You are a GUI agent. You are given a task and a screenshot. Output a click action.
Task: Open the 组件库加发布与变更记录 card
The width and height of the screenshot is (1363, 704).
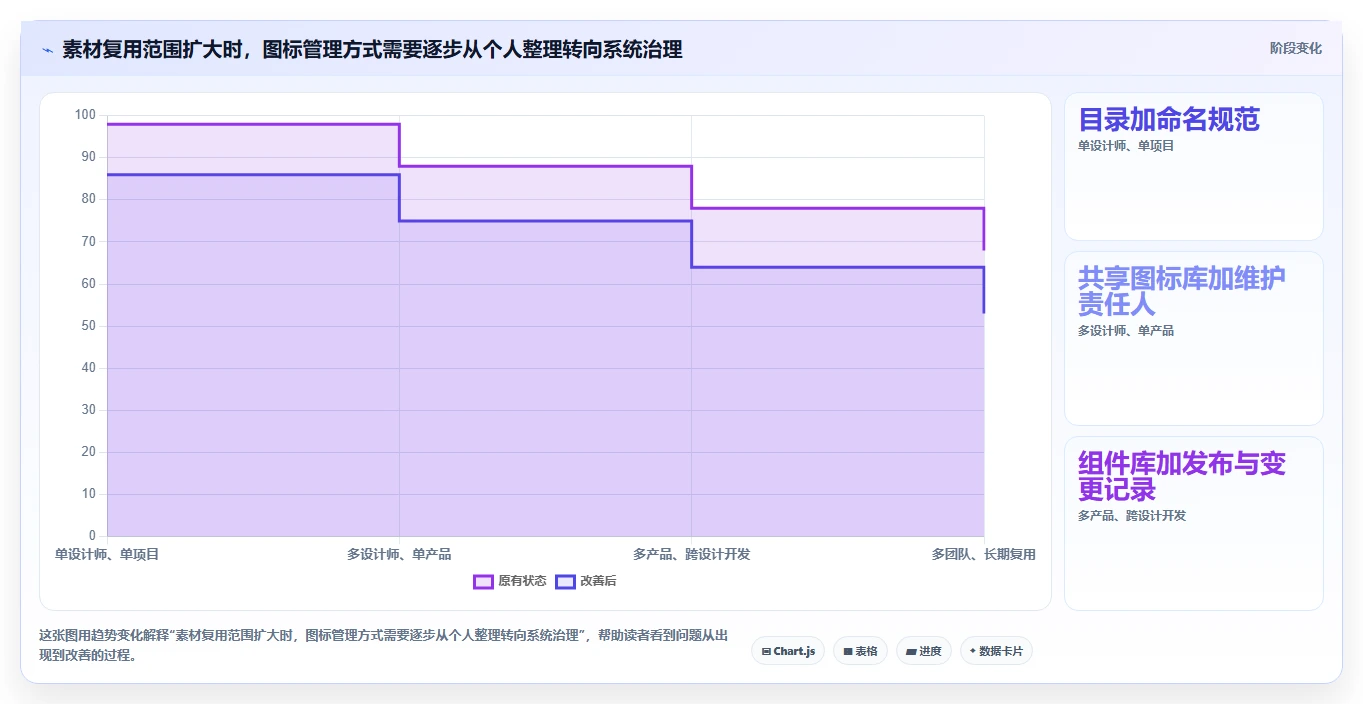pos(1193,523)
